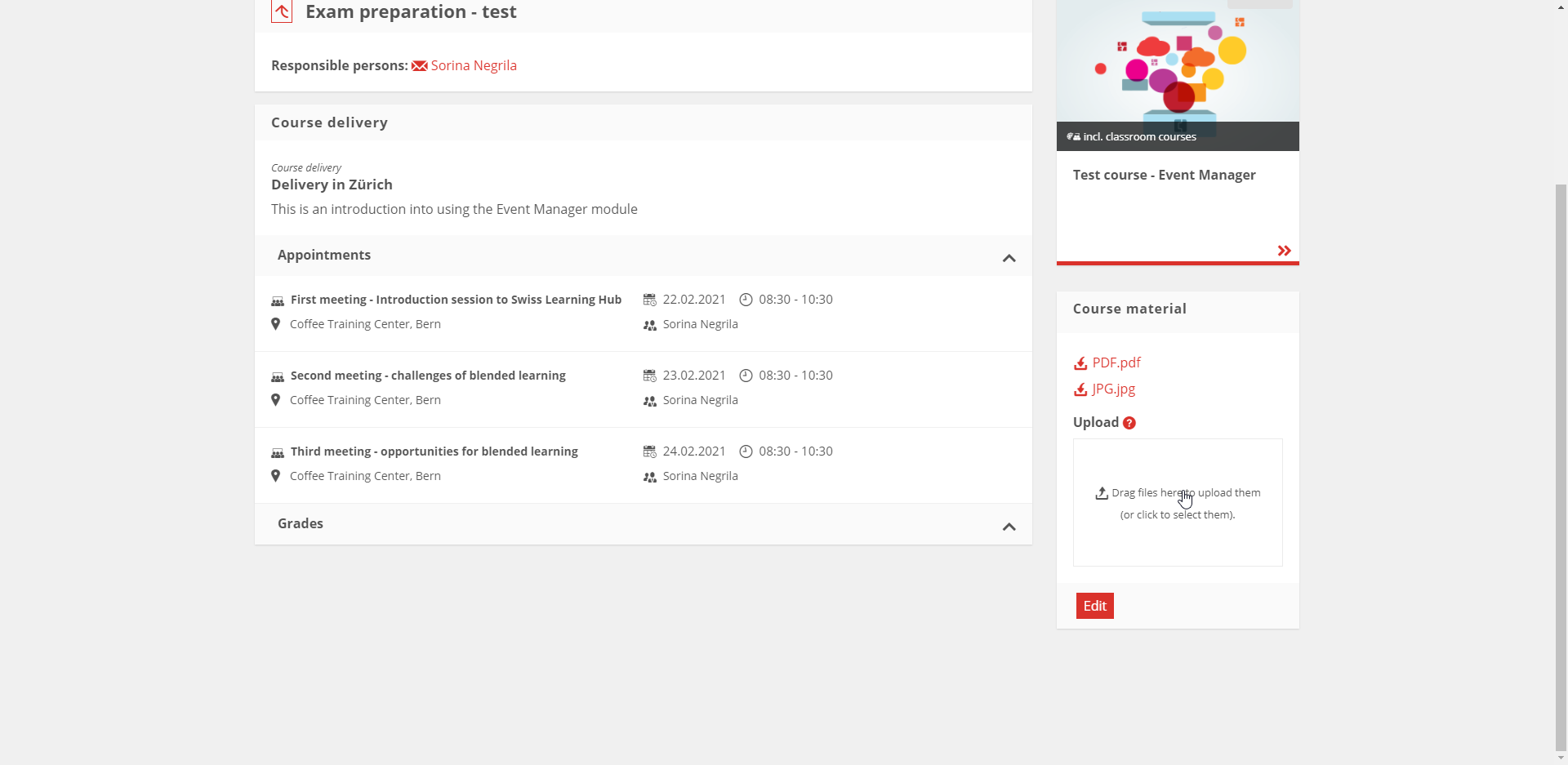Open the Test course - Event Manager thumbnail

pos(1177,73)
